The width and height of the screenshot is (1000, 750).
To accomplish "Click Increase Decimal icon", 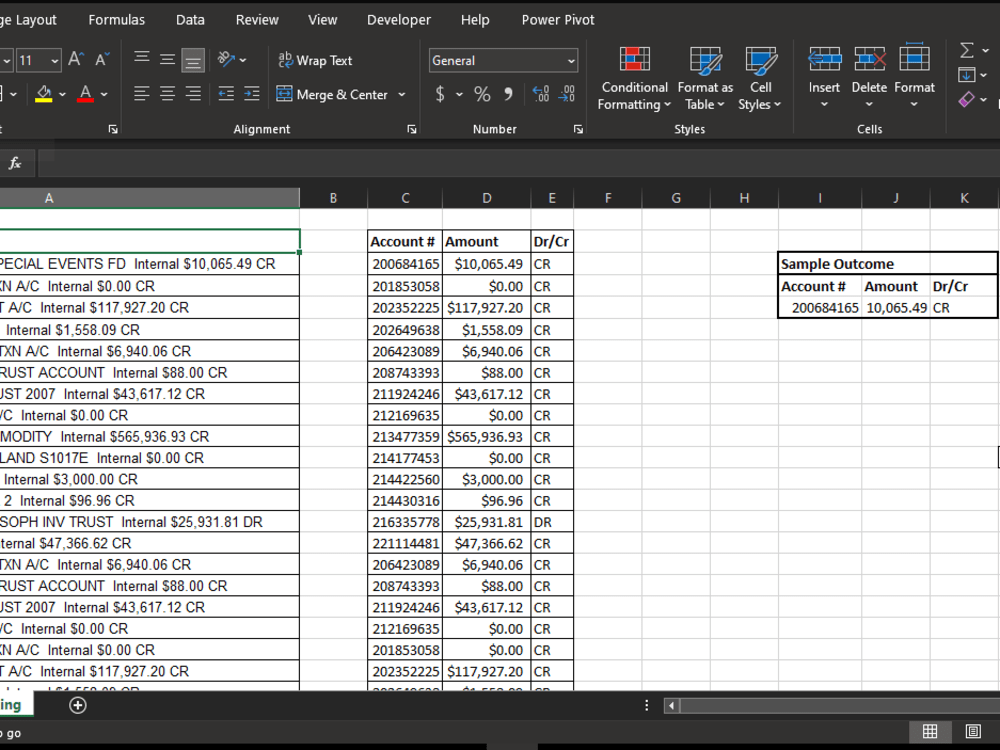I will [541, 94].
